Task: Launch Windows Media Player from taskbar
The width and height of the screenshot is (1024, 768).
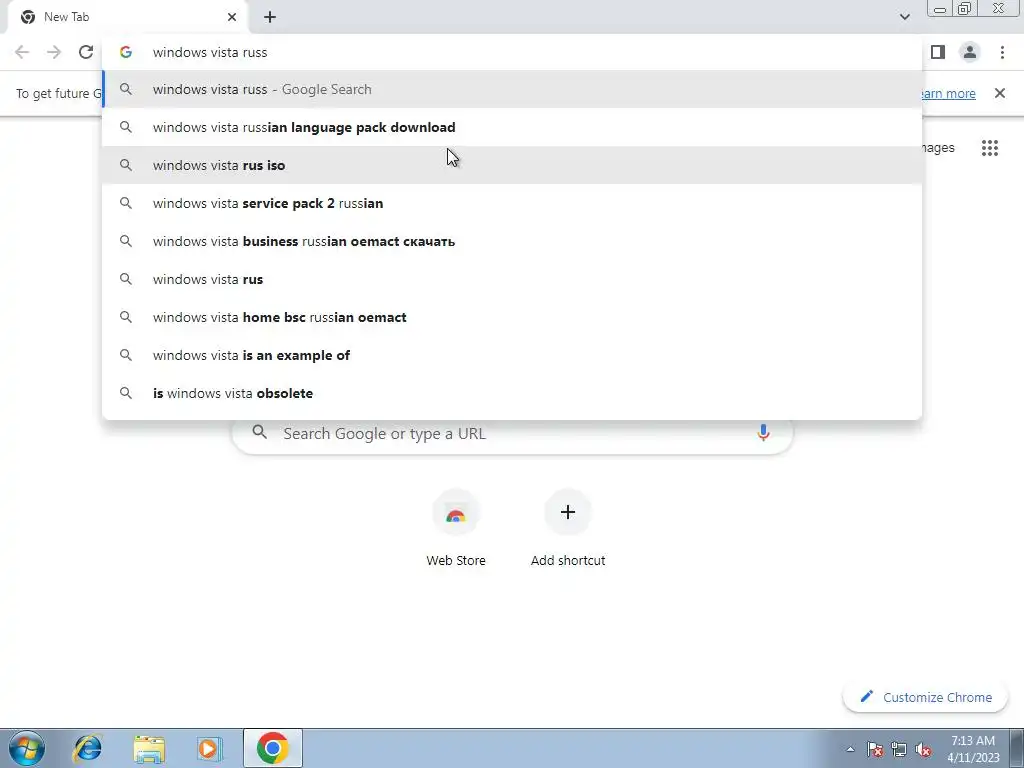Action: pyautogui.click(x=210, y=748)
